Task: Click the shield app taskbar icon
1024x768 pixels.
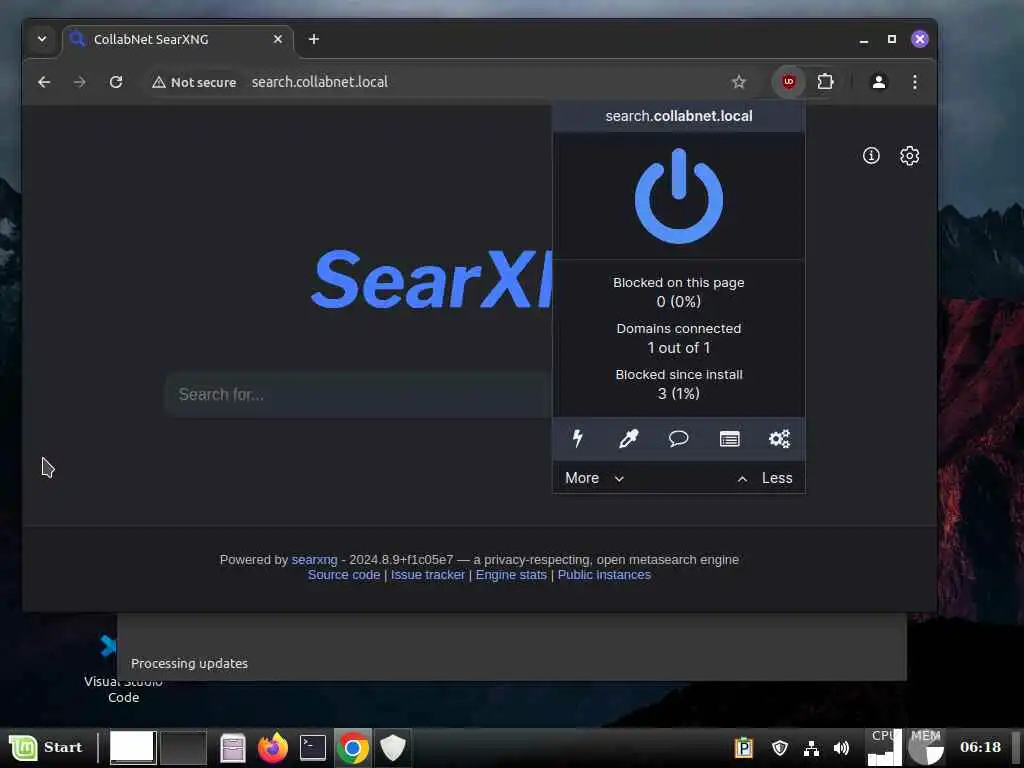Action: pos(392,748)
